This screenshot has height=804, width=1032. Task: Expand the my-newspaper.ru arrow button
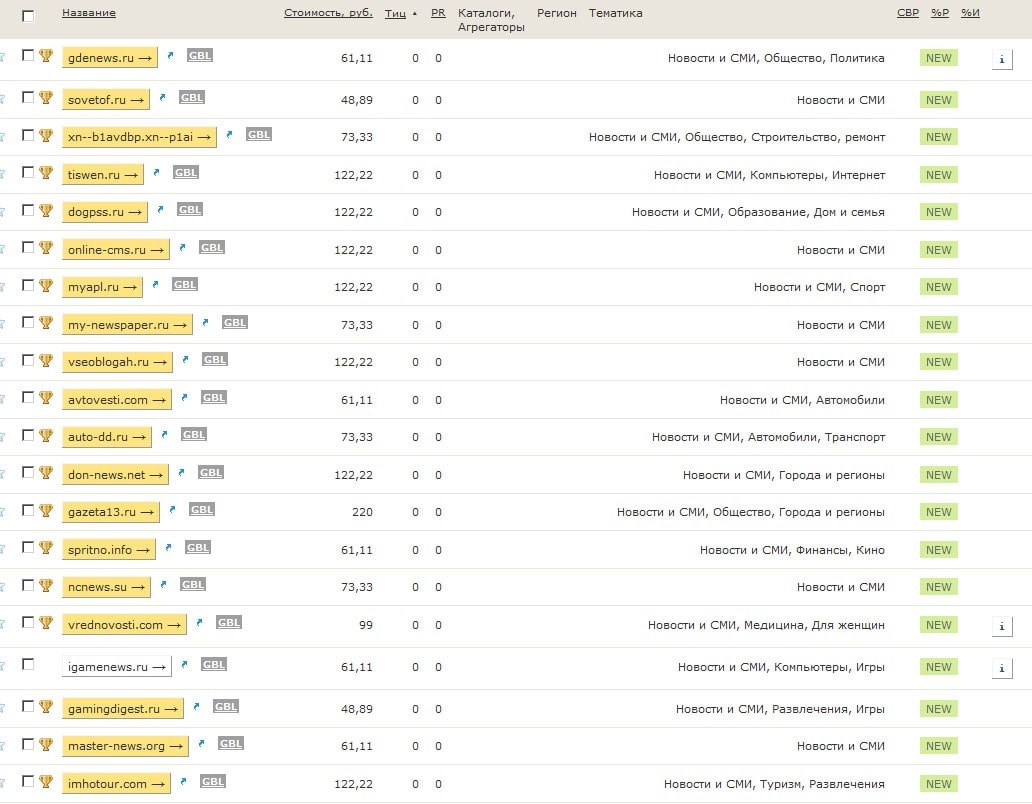pos(127,325)
